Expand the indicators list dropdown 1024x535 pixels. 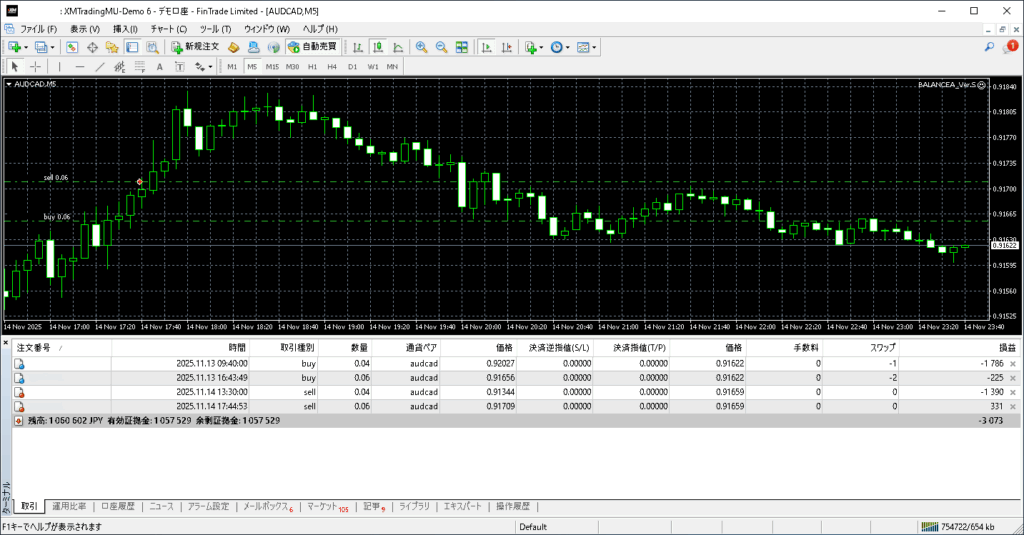click(x=541, y=47)
